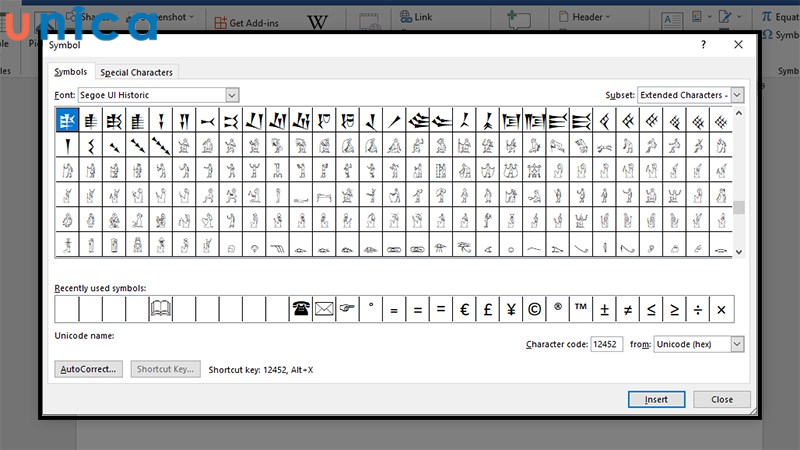Click the Font name text box

(152, 95)
